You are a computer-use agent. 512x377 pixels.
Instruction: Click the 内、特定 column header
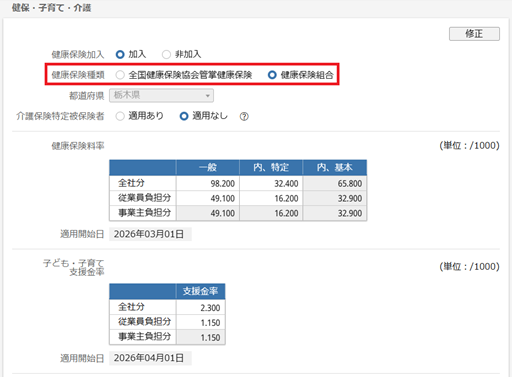coord(271,167)
